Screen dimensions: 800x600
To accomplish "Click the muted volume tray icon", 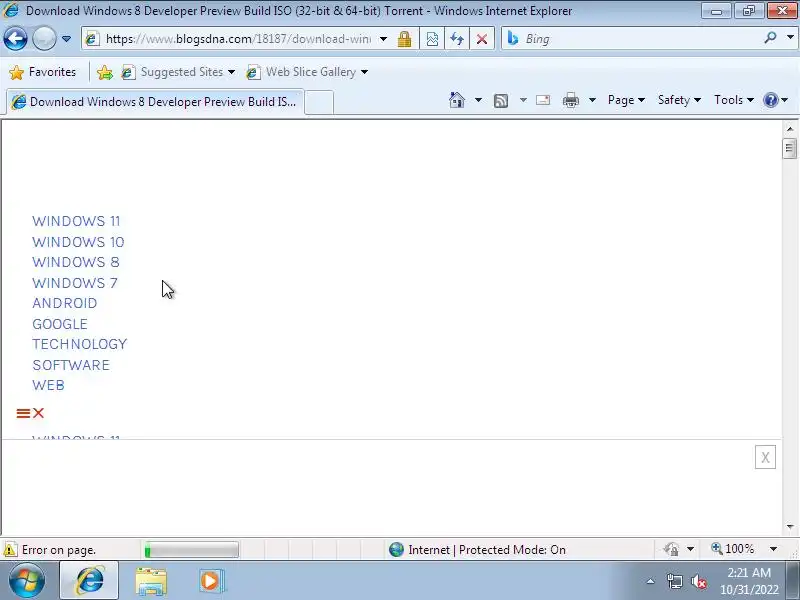I will click(x=698, y=581).
